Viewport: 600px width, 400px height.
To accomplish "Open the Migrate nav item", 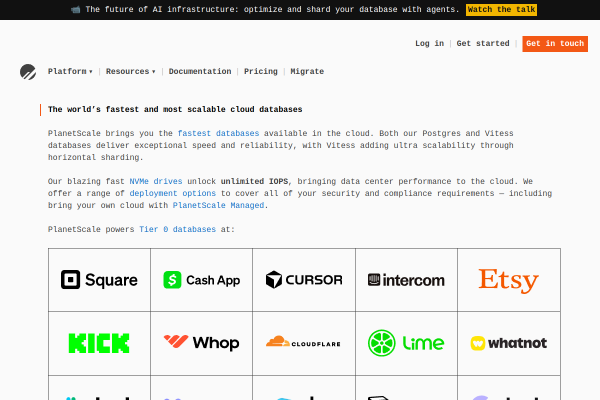I will tap(307, 72).
